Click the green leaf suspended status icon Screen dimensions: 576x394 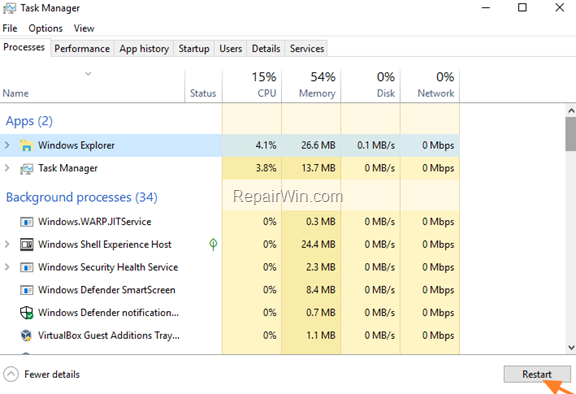point(213,245)
